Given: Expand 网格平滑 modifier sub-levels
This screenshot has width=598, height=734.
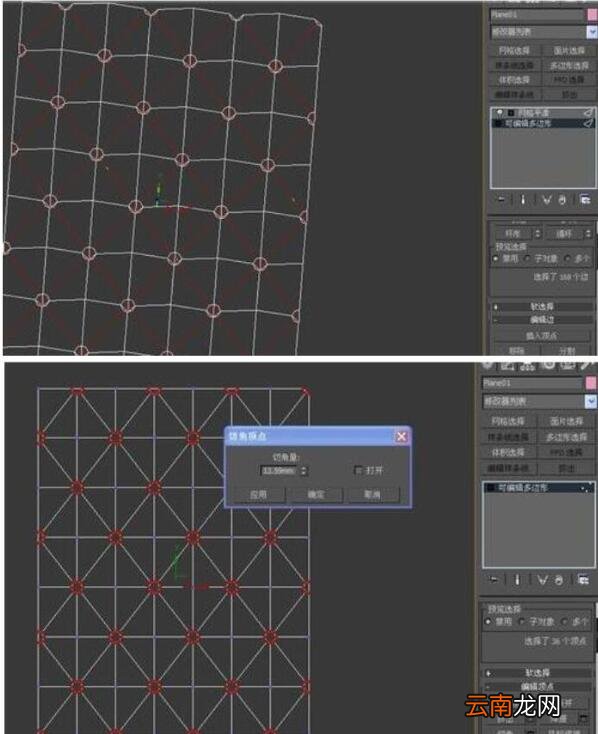Looking at the screenshot, I should pos(511,113).
